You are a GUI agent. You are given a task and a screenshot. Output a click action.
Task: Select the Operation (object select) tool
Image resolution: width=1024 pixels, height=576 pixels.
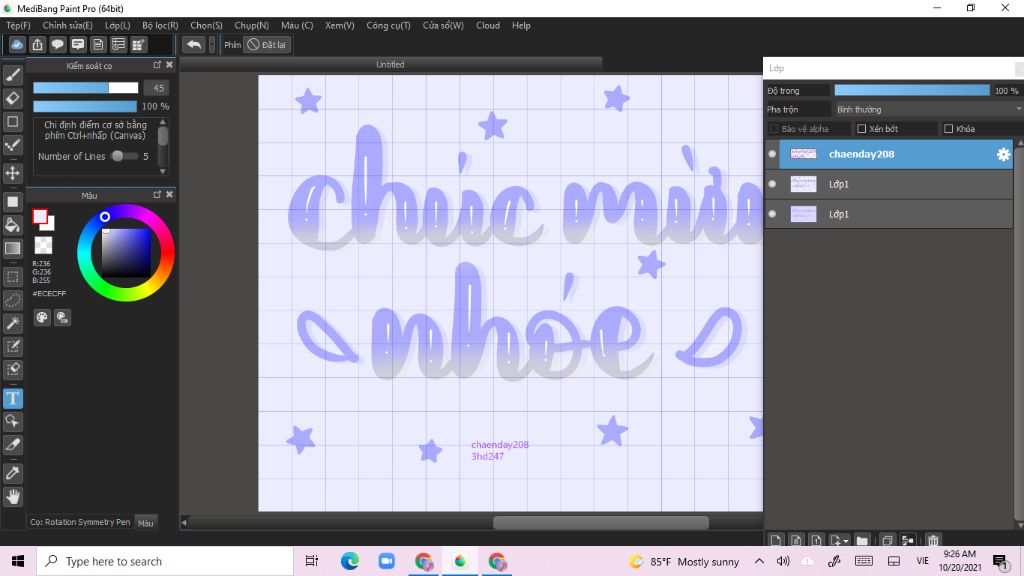tap(12, 421)
